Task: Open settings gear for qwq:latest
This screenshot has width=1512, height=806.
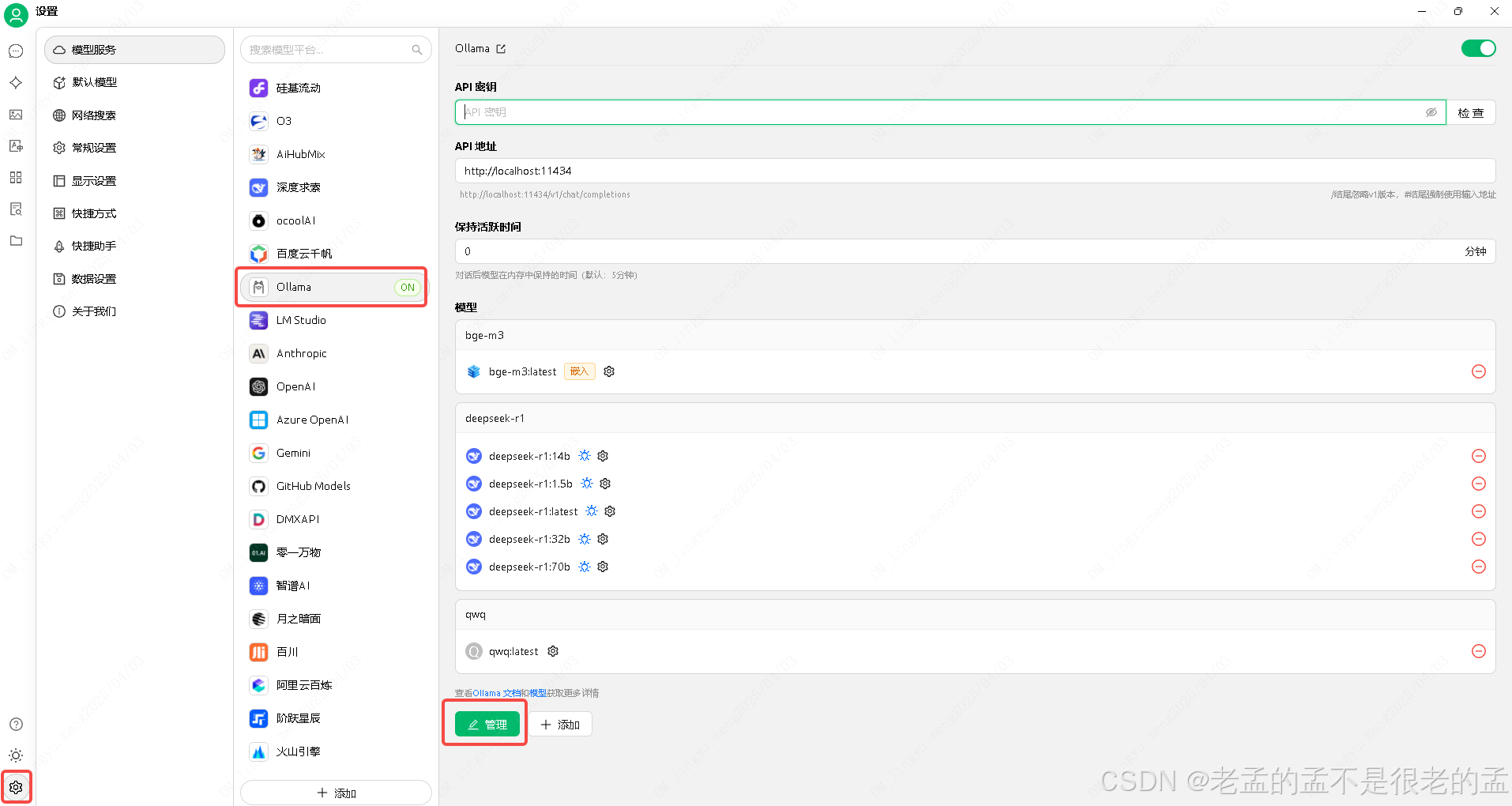Action: click(x=553, y=651)
